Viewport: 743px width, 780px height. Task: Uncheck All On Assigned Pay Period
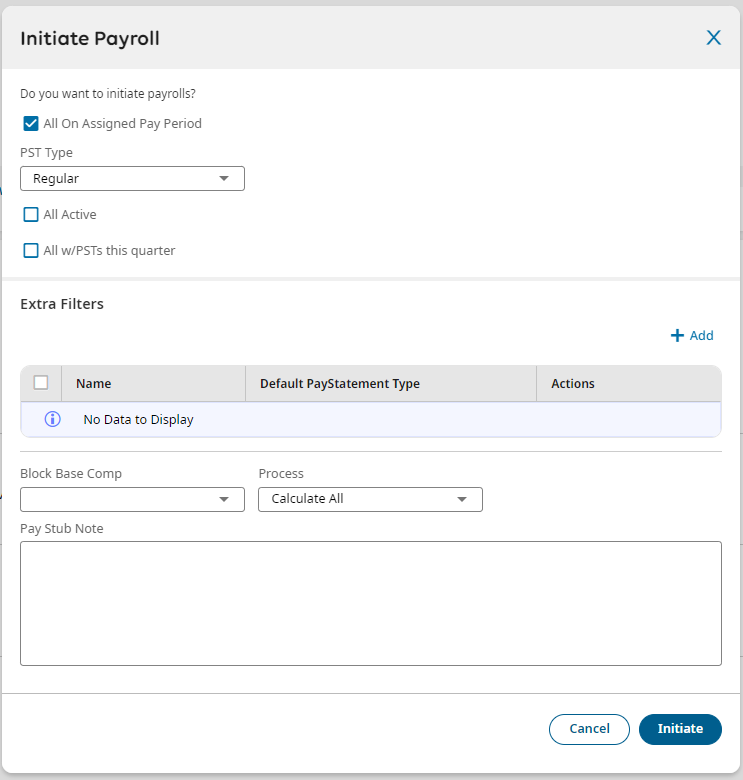pos(31,124)
